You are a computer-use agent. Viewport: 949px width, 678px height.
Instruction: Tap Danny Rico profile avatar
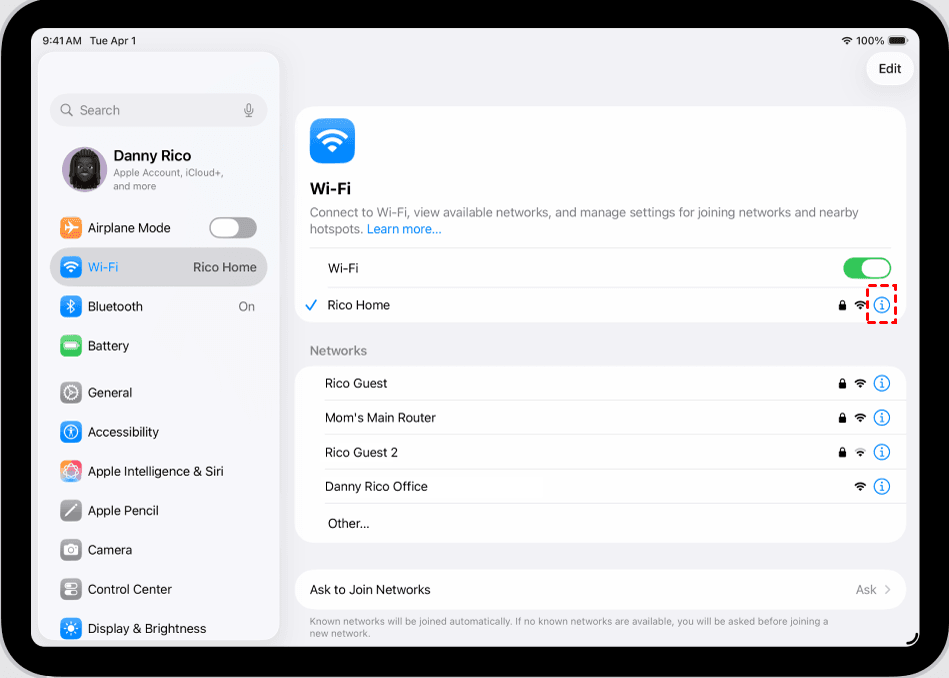85,170
